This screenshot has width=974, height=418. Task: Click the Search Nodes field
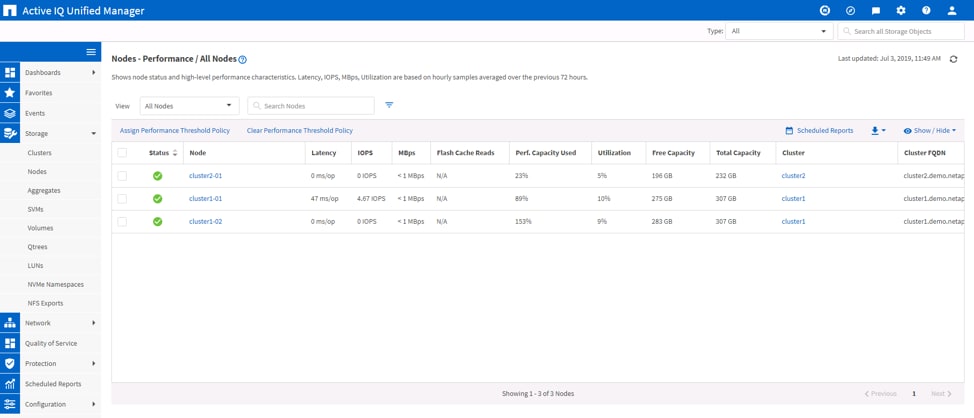(311, 106)
